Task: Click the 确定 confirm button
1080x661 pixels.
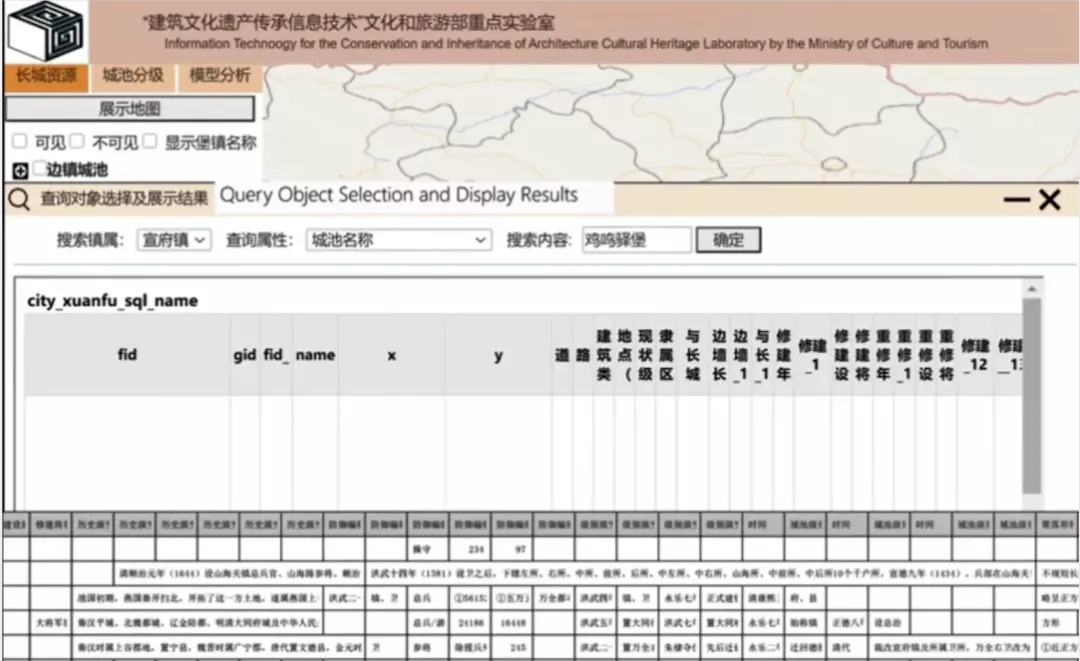Action: point(728,240)
